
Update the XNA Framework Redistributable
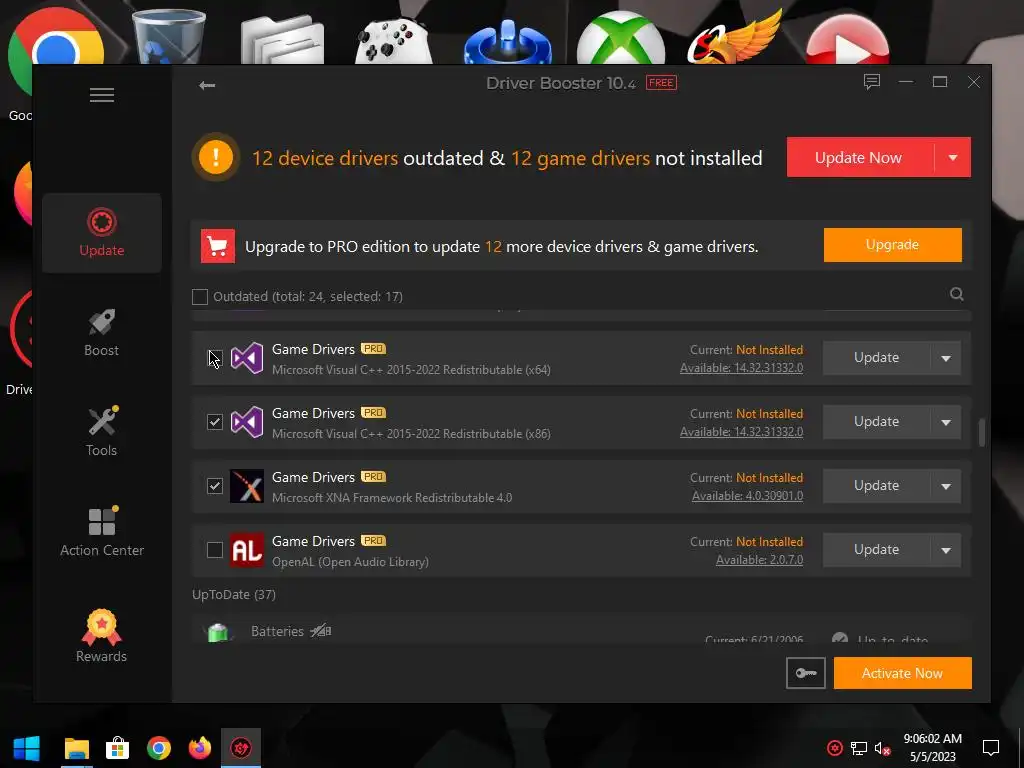(x=876, y=486)
